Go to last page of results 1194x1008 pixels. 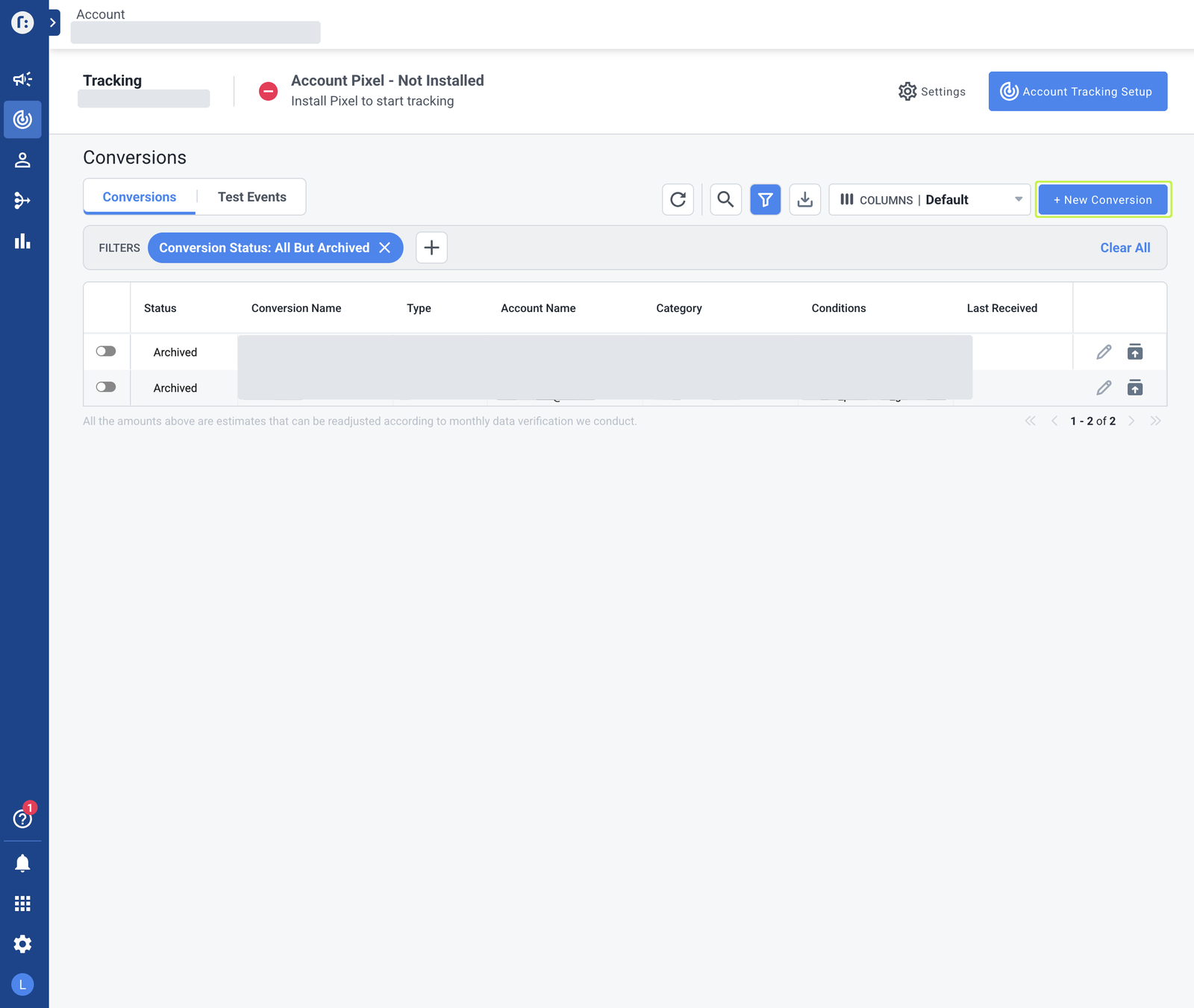[1155, 421]
